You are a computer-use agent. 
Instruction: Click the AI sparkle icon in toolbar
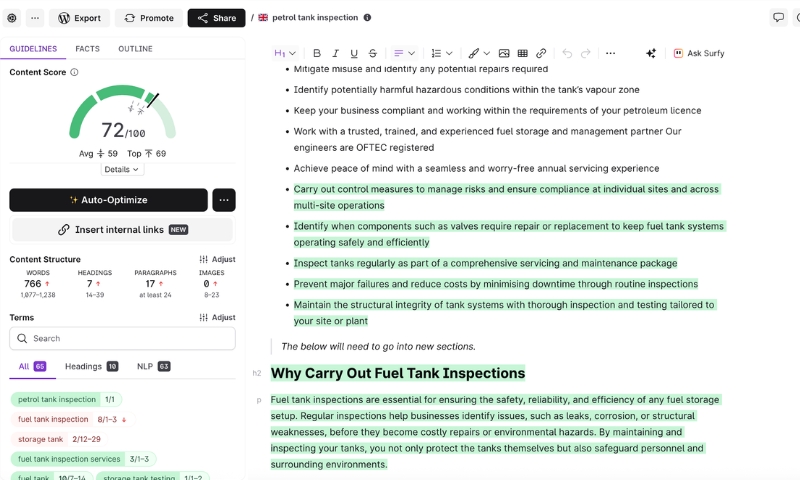(x=651, y=53)
